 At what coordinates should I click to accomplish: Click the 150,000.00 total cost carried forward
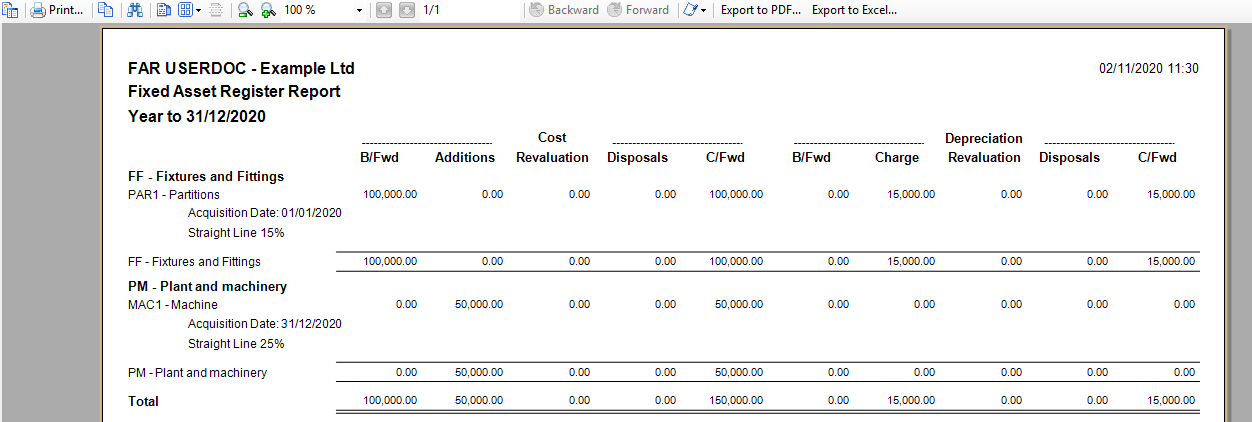736,400
